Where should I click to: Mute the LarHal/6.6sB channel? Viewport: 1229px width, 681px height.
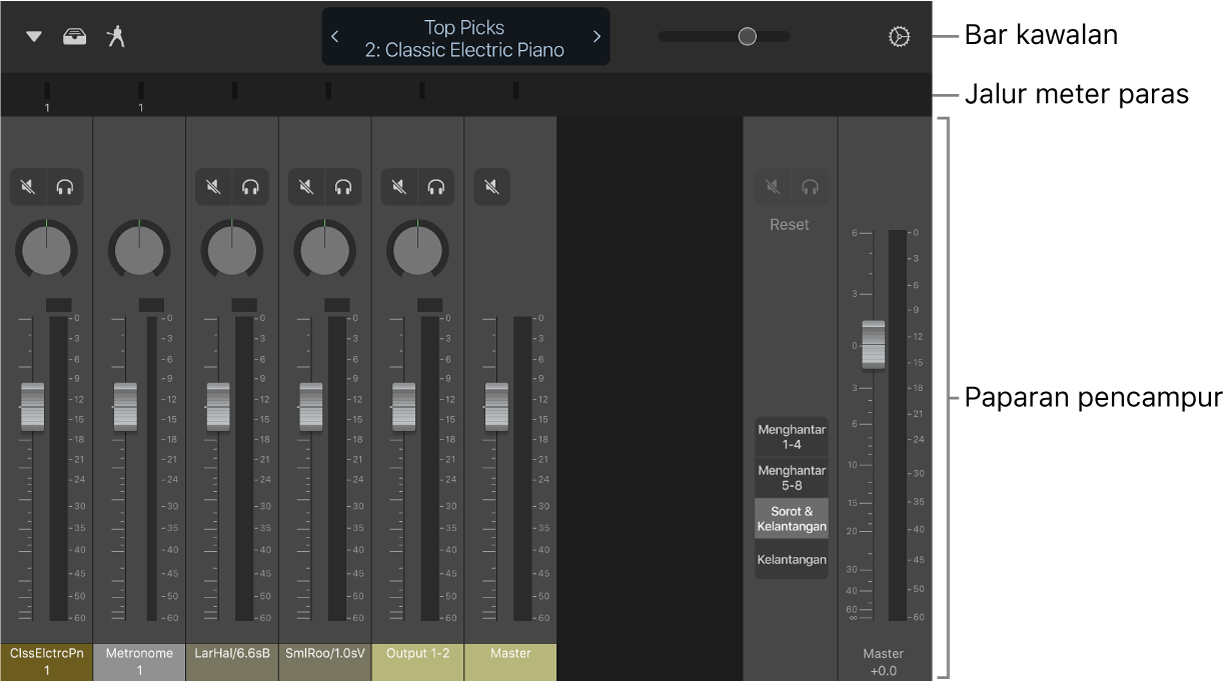pos(213,186)
